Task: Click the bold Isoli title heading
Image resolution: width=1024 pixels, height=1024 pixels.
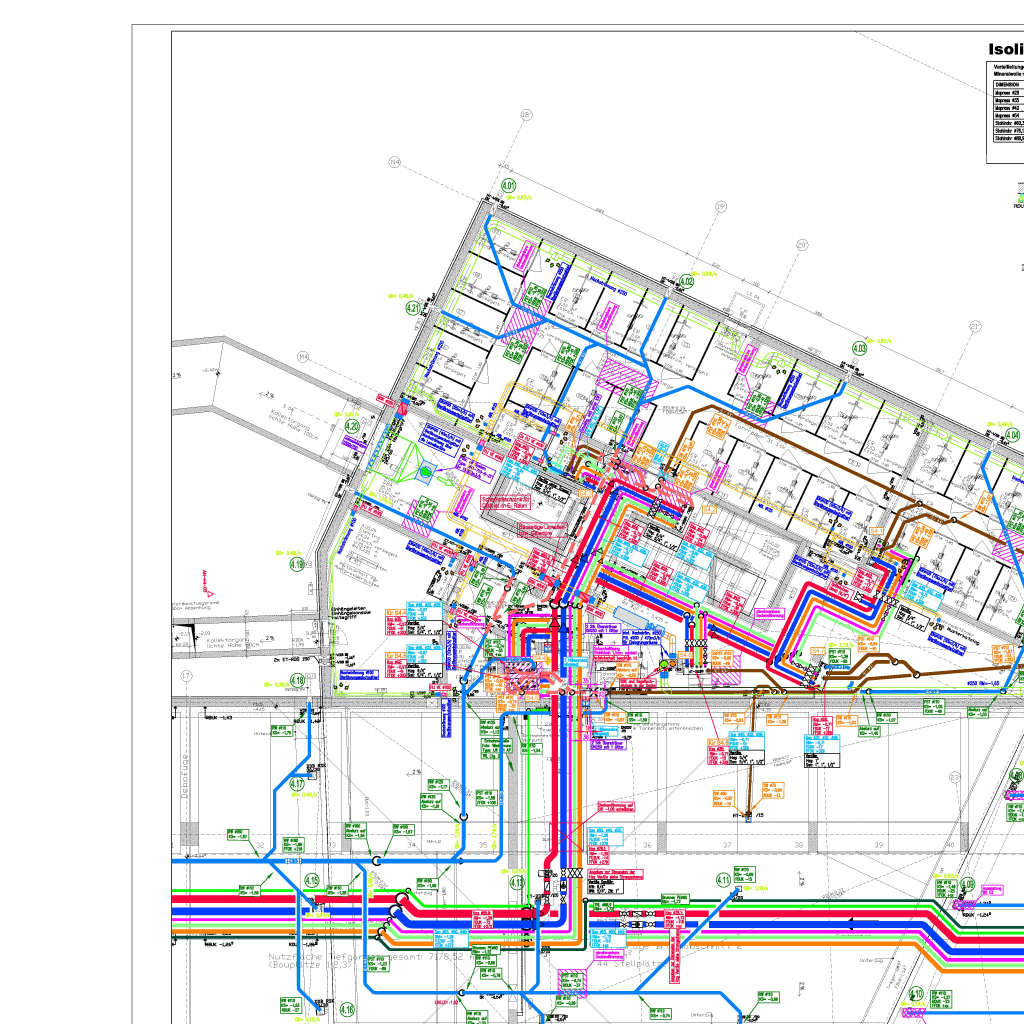Action: [x=1006, y=49]
